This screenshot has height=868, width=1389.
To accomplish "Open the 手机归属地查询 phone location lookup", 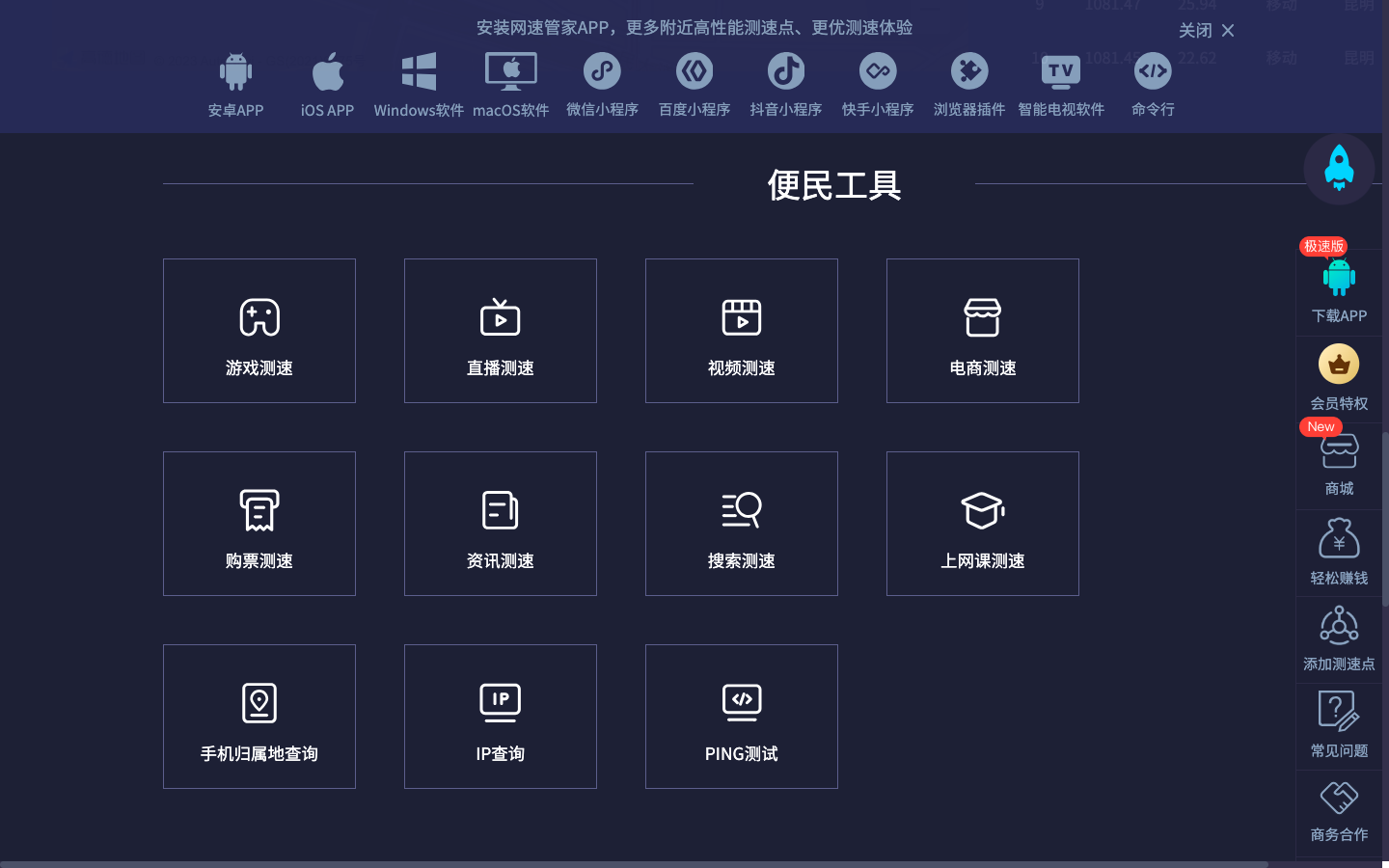I will tap(259, 717).
